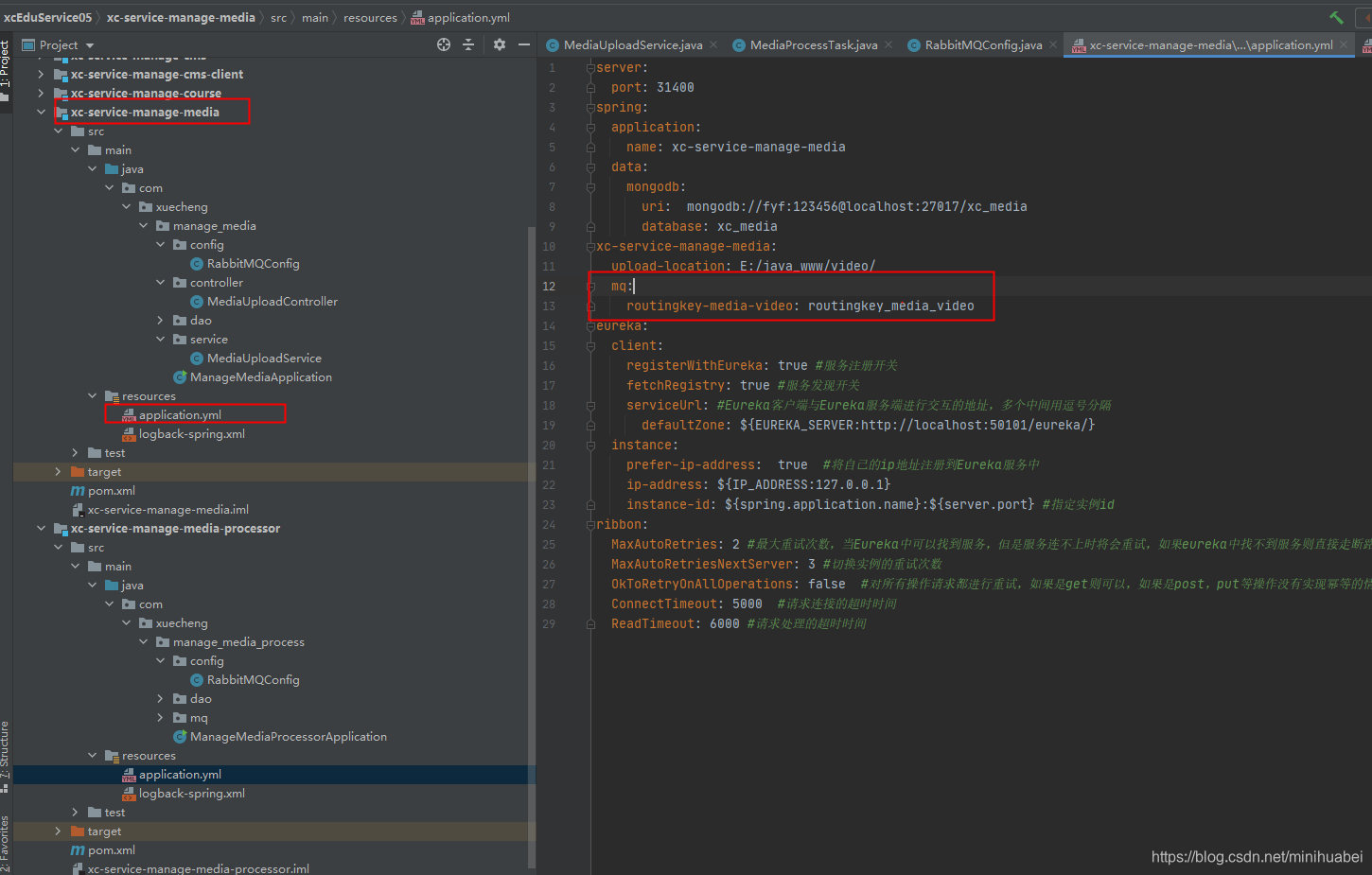1372x875 pixels.
Task: Fold the spring block at line 3
Action: tap(590, 108)
